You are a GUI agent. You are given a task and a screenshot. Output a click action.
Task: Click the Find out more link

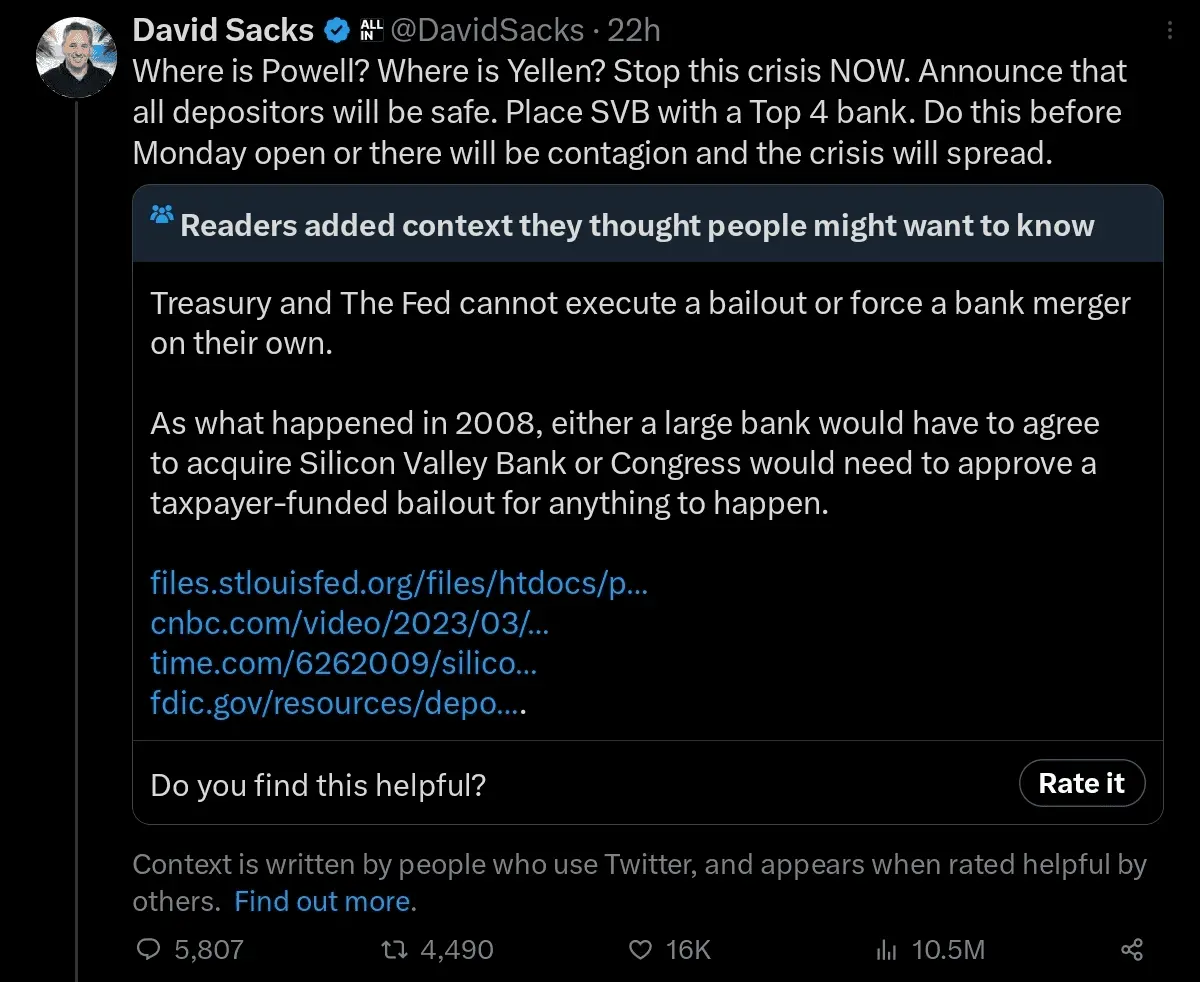(322, 901)
